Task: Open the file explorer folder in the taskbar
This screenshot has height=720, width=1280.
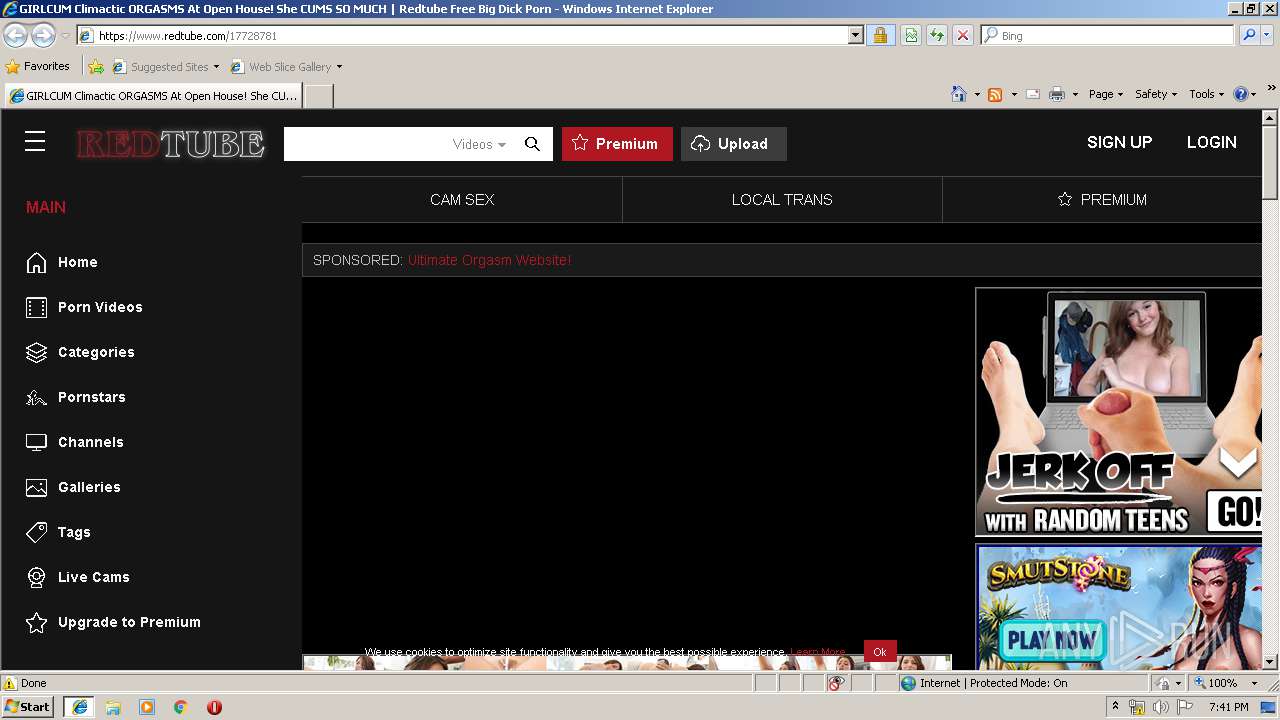Action: 113,707
